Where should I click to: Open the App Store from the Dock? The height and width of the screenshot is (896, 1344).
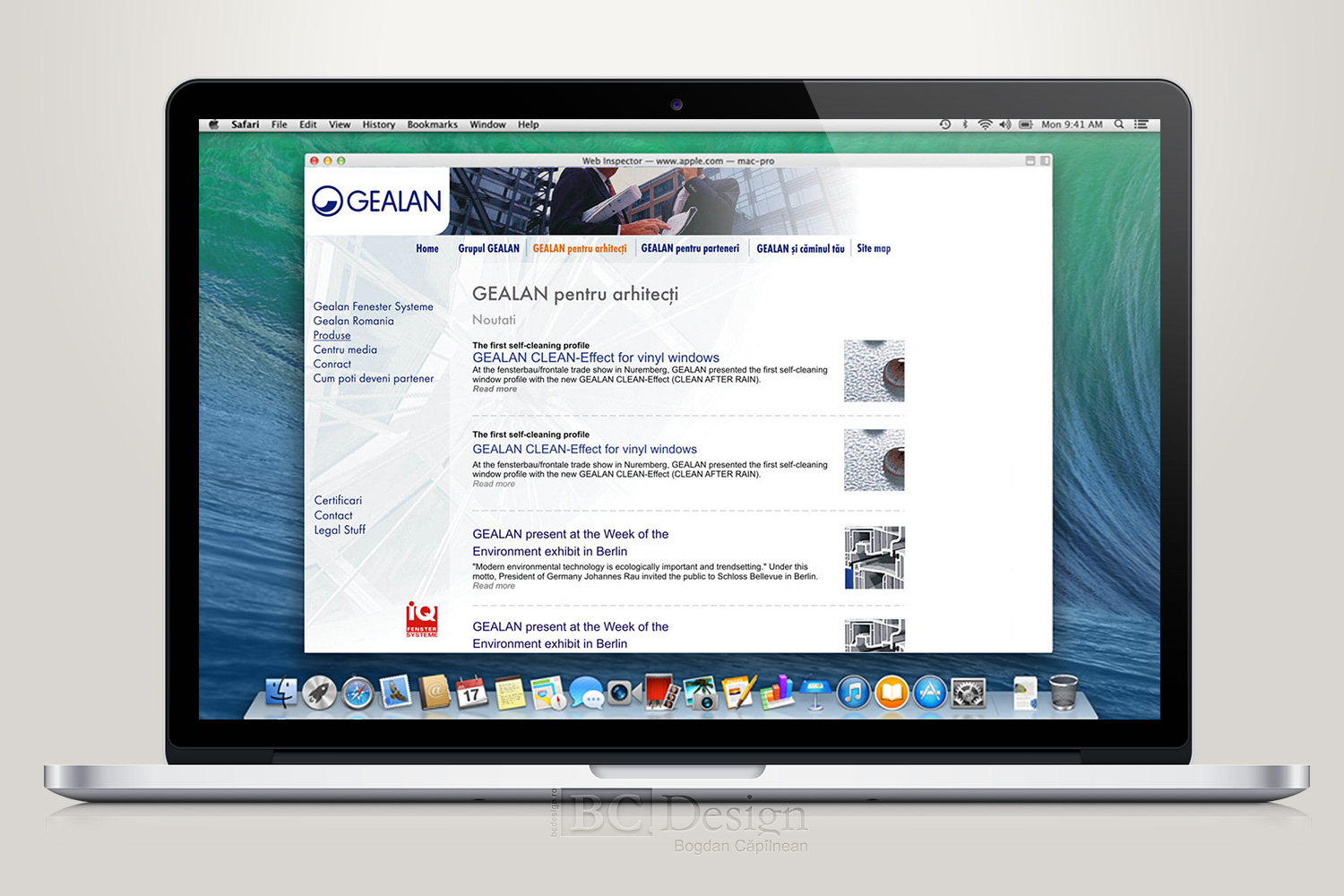point(931,693)
